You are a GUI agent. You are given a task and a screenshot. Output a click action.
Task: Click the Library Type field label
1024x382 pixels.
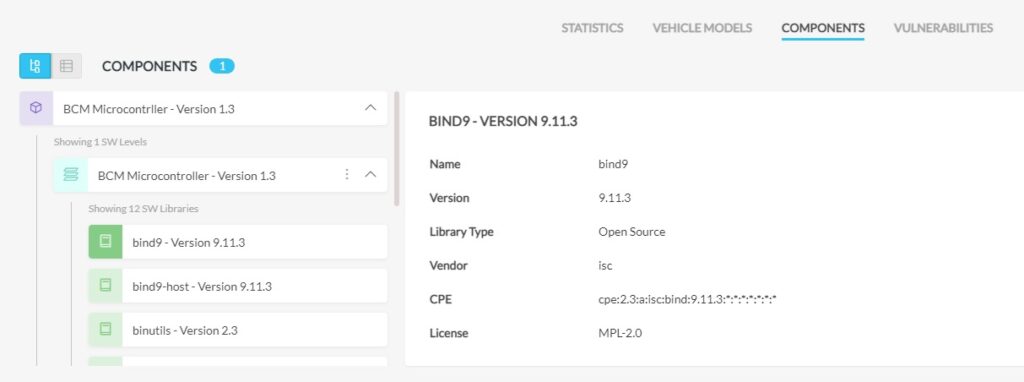[461, 232]
